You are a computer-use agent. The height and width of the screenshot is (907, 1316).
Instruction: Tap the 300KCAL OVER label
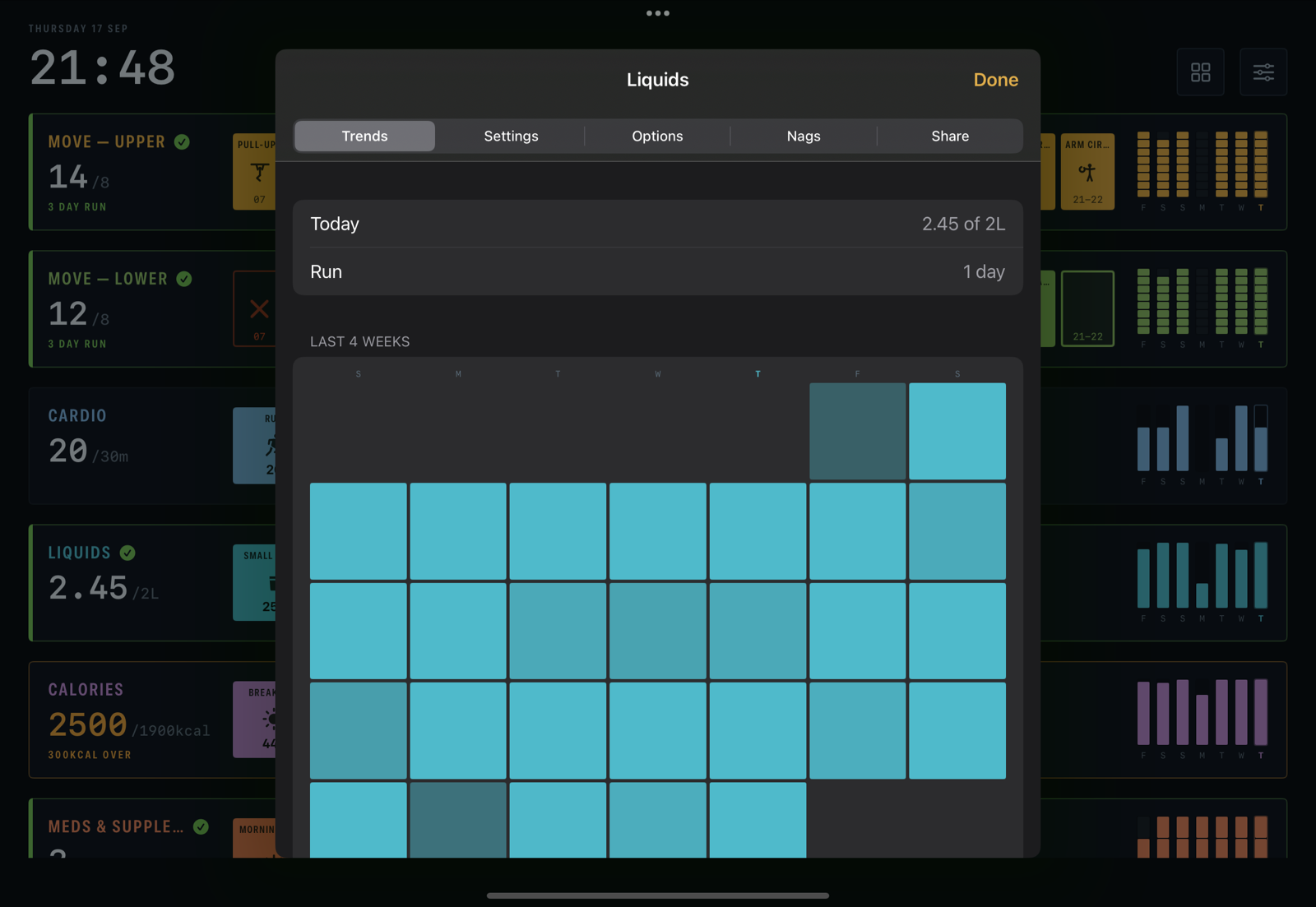tap(90, 755)
